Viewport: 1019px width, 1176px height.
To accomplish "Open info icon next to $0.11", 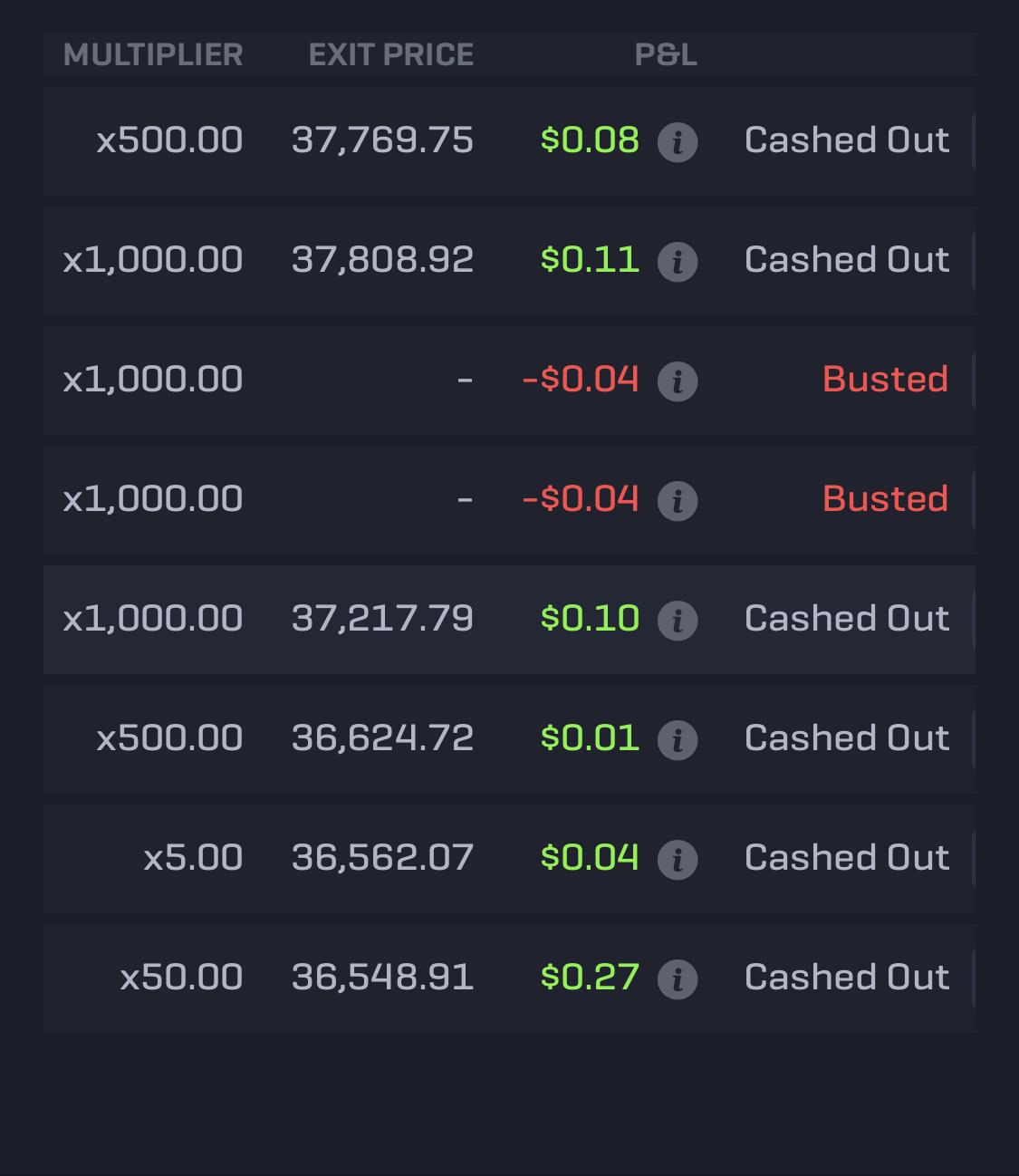I will click(678, 262).
